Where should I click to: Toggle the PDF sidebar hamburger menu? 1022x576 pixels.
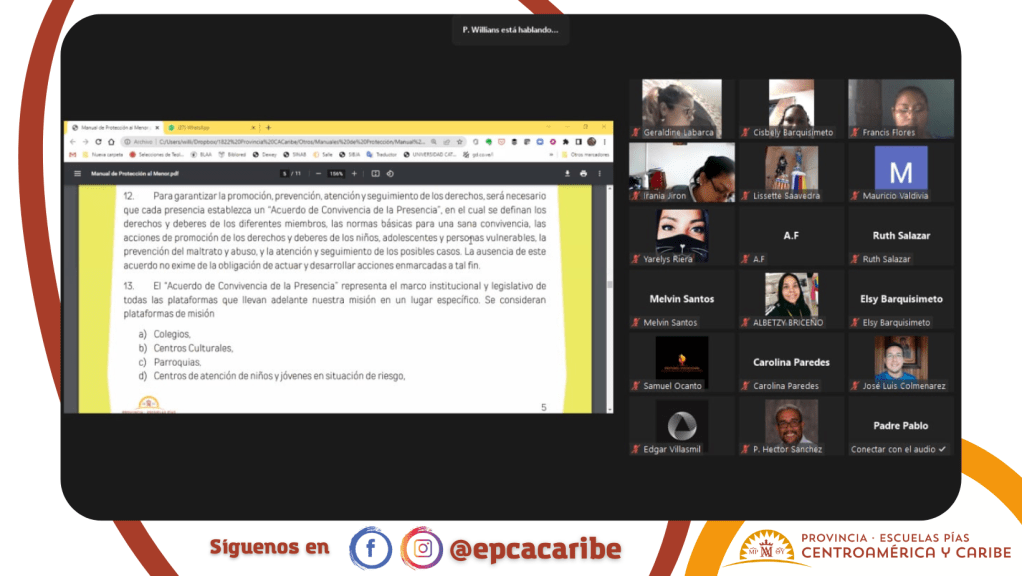(76, 173)
